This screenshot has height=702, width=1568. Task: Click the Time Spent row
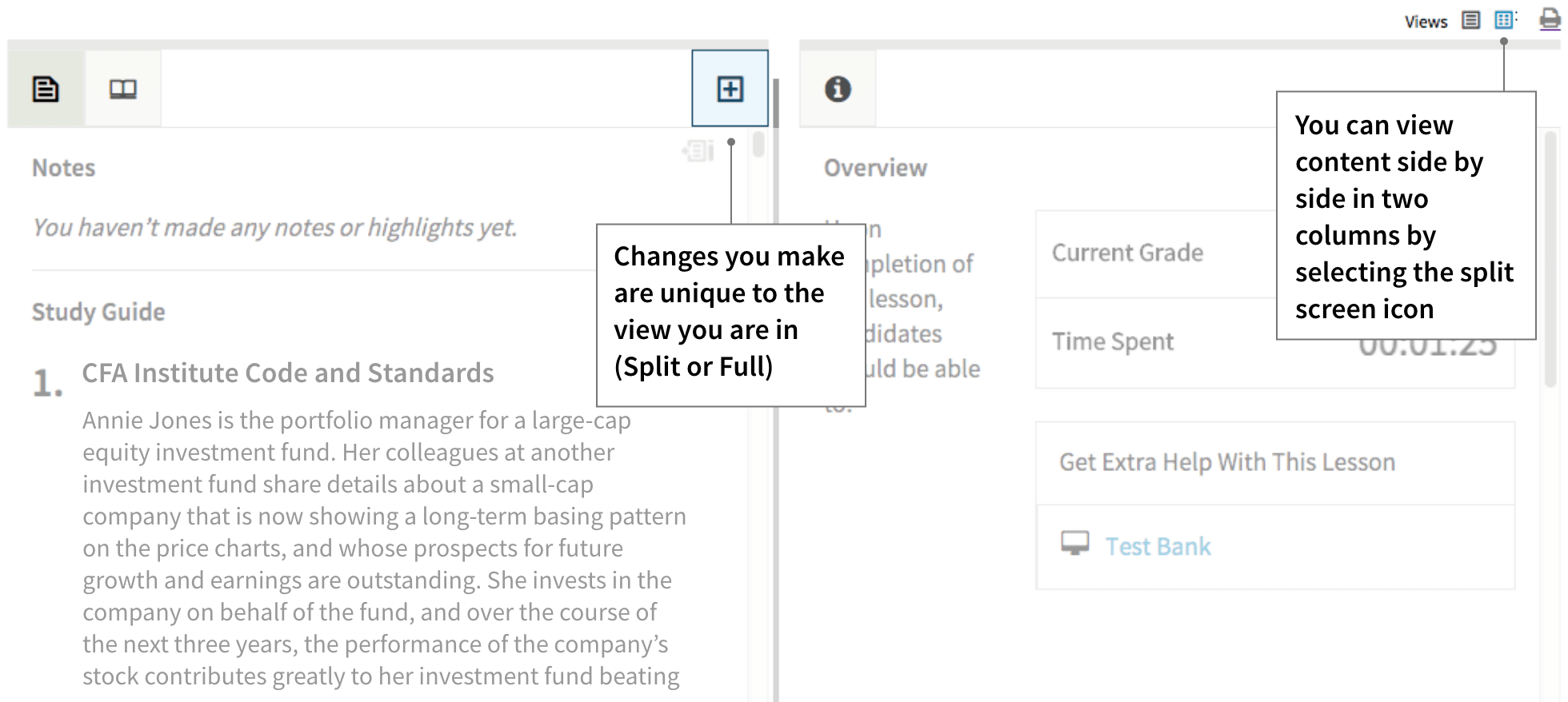coord(1275,343)
